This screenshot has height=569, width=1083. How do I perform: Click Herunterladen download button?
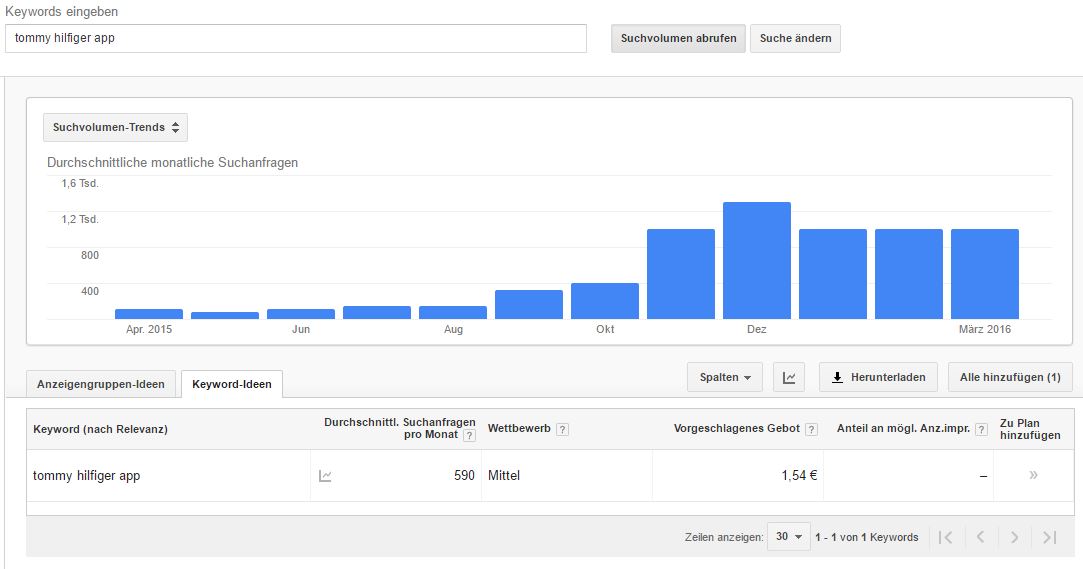click(x=878, y=377)
